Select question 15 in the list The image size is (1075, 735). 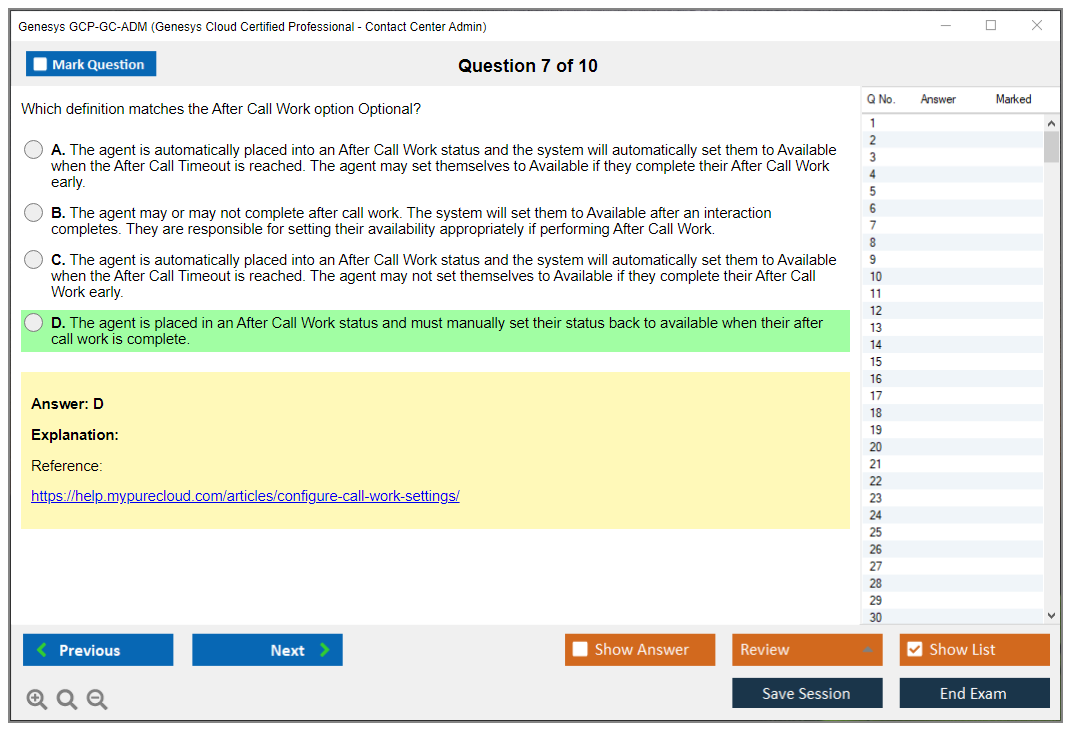click(876, 362)
